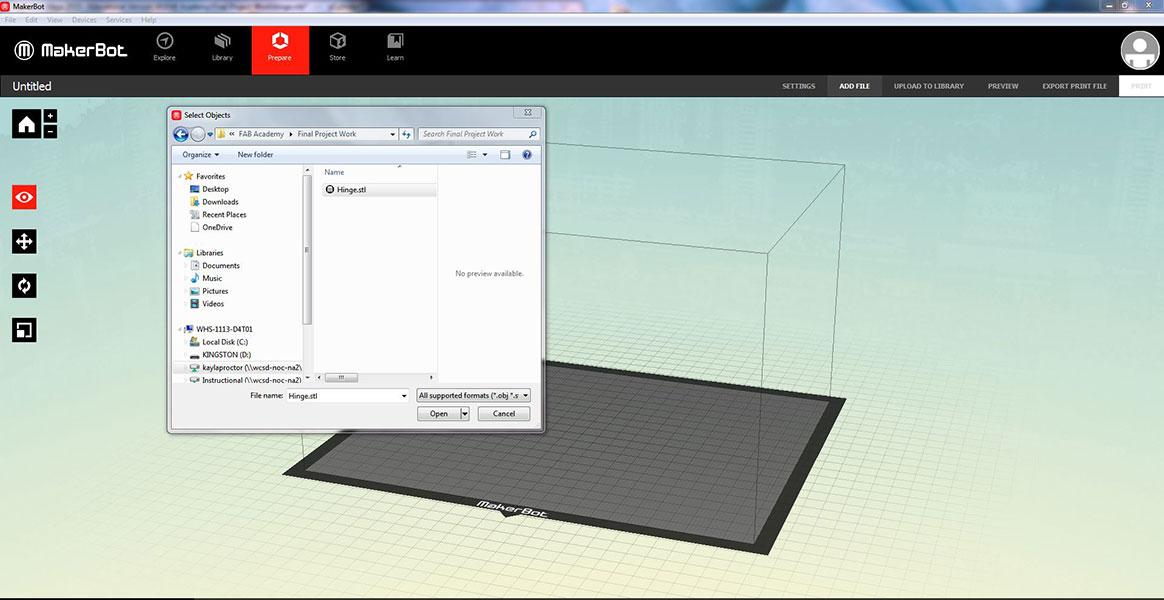Click the file list horizontal scrollbar
1164x600 pixels.
click(341, 378)
